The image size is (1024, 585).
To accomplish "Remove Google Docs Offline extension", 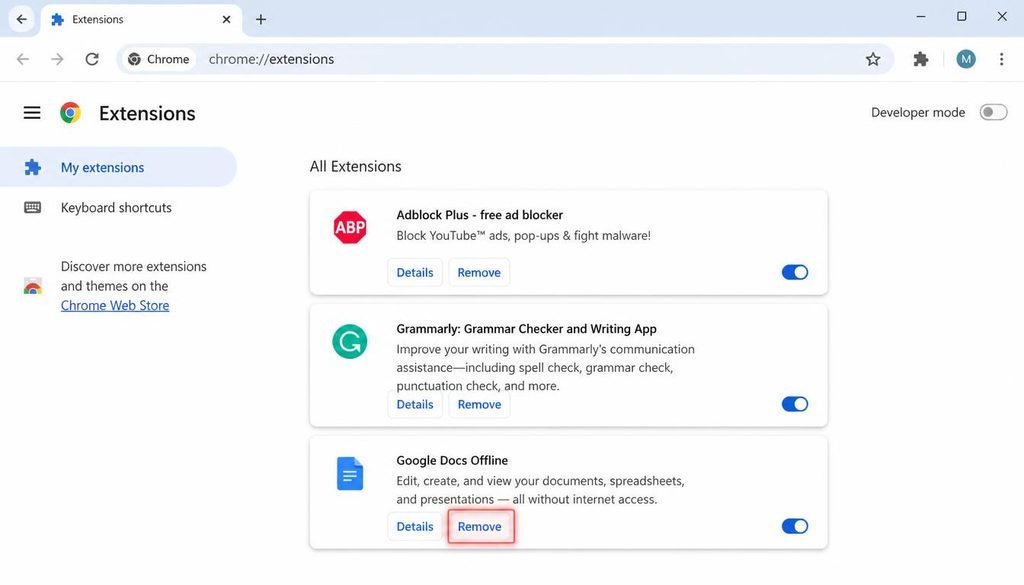I will [479, 526].
